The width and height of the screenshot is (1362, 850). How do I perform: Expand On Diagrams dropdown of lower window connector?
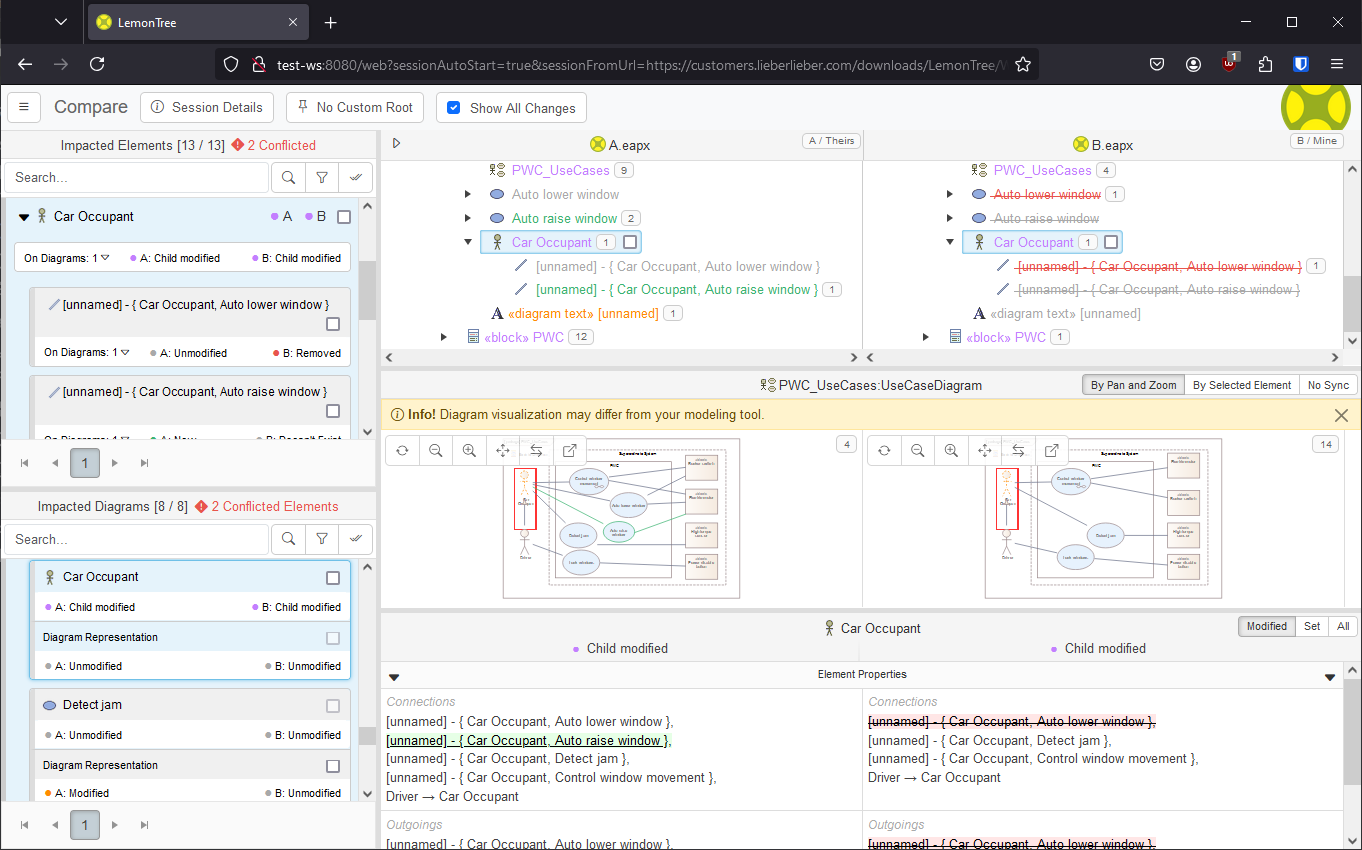tap(125, 352)
